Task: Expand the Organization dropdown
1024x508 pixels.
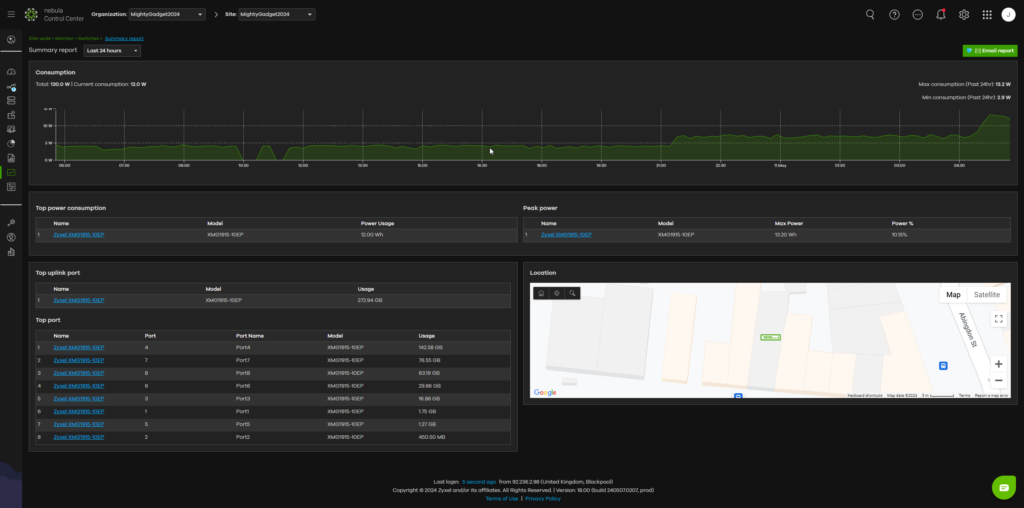Action: click(167, 15)
